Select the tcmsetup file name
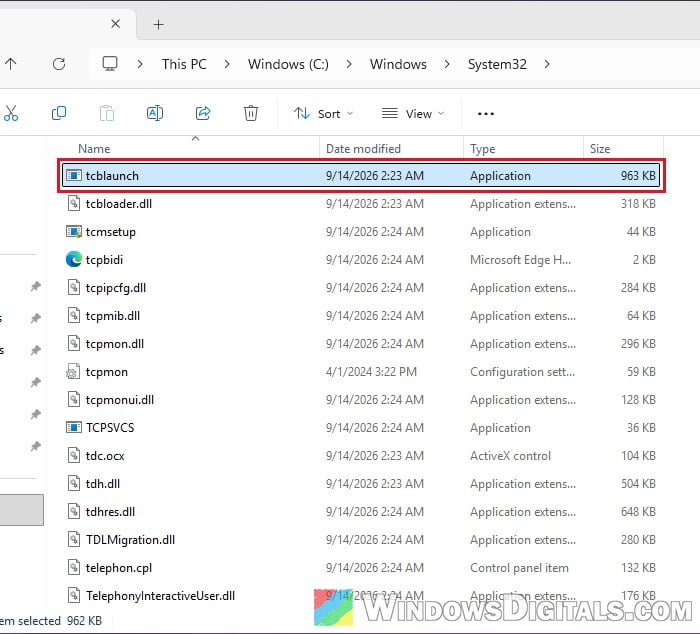 (111, 232)
